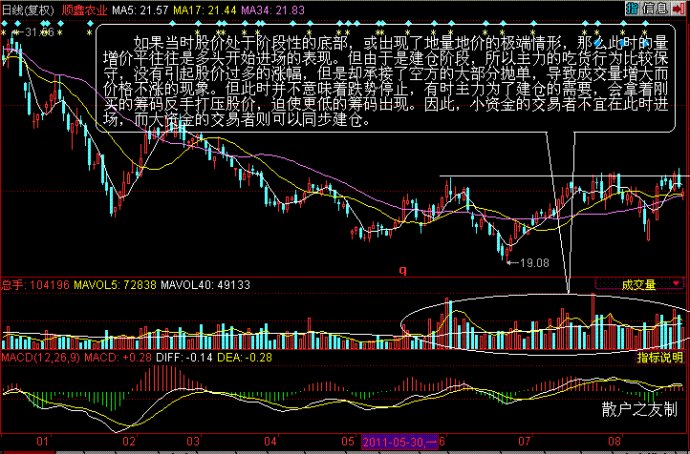
Task: Click the 05 month axis label
Action: coord(348,441)
